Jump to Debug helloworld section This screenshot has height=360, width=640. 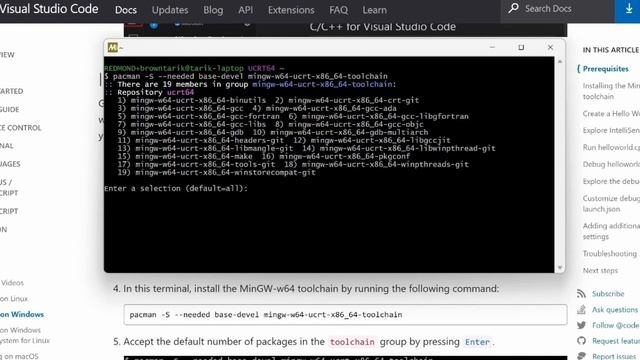611,164
